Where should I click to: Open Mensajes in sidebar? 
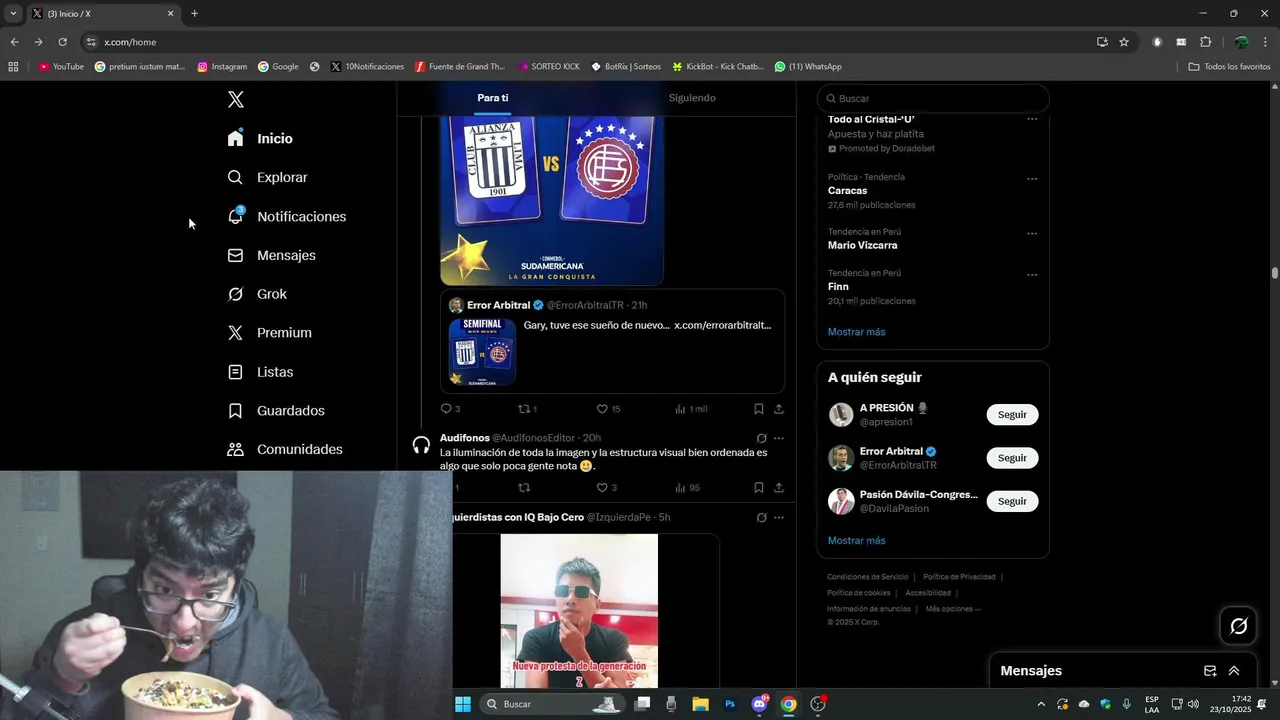(271, 255)
